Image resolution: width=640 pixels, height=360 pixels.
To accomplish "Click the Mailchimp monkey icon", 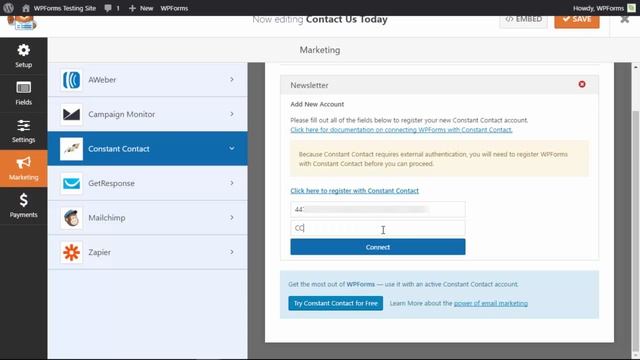I will (71, 218).
